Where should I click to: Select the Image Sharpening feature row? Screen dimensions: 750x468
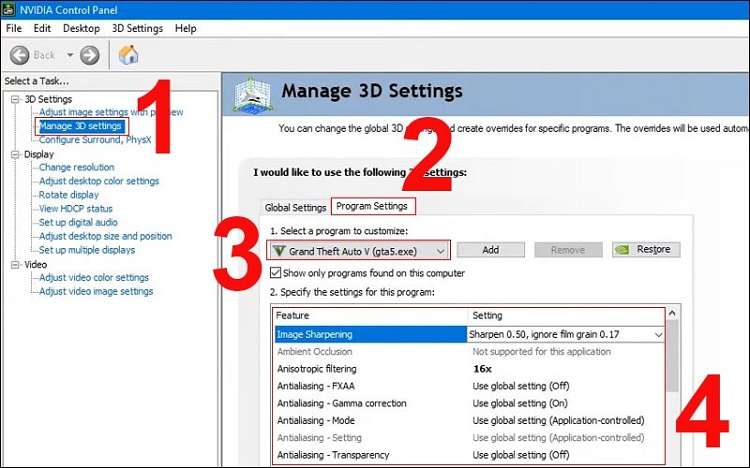coord(371,334)
